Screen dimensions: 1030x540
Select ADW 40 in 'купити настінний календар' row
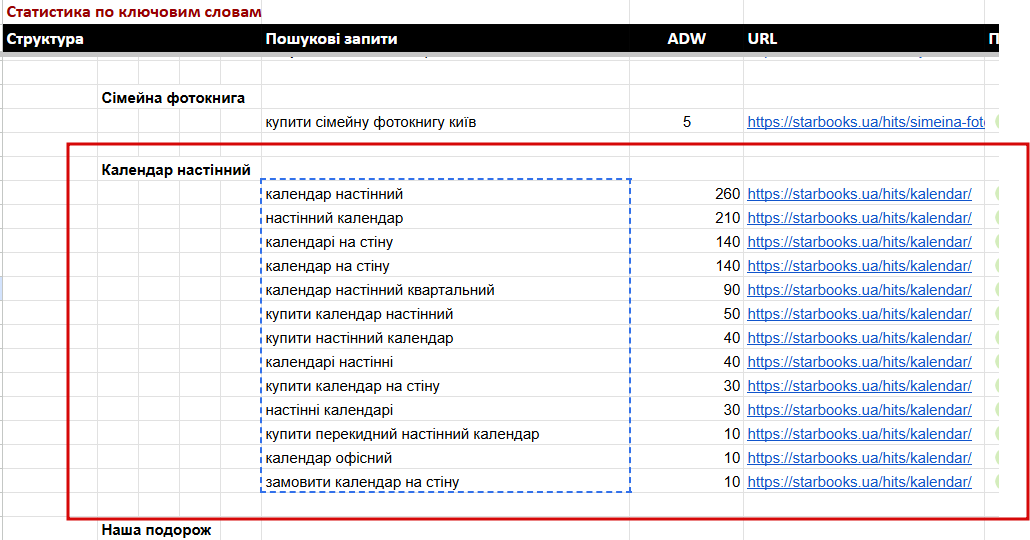coord(732,338)
